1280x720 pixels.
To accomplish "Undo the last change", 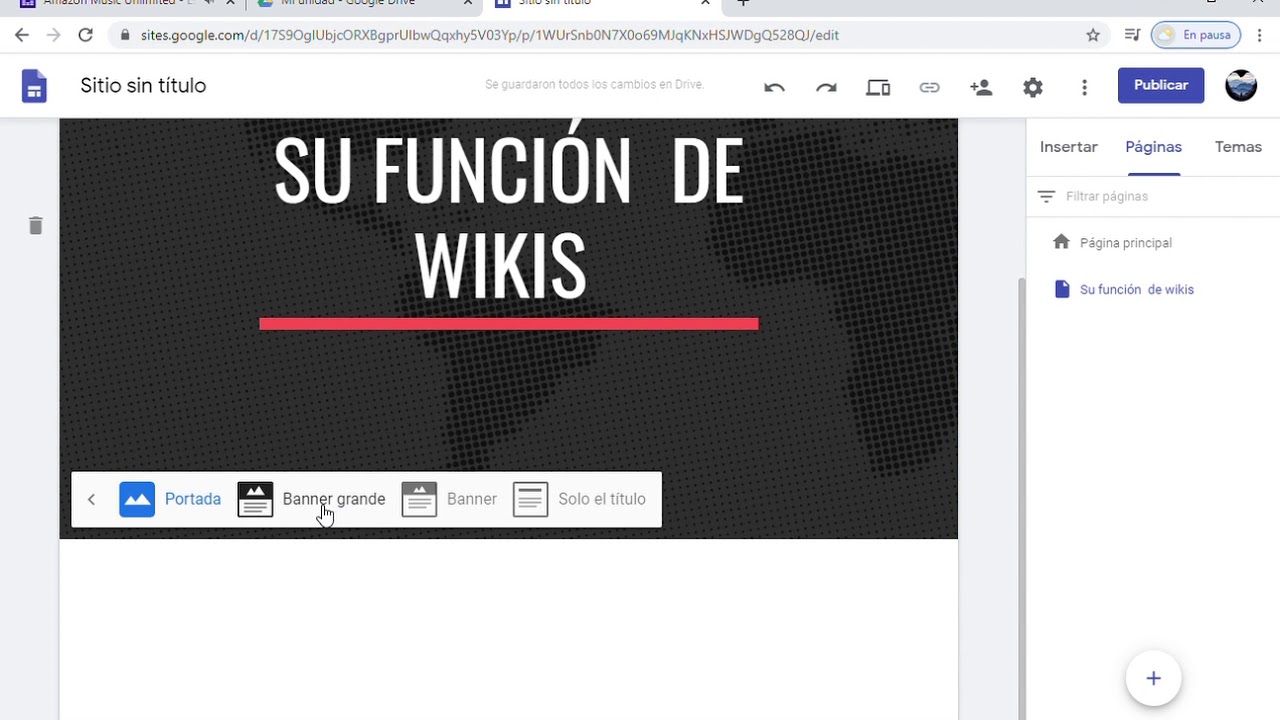I will click(x=774, y=87).
